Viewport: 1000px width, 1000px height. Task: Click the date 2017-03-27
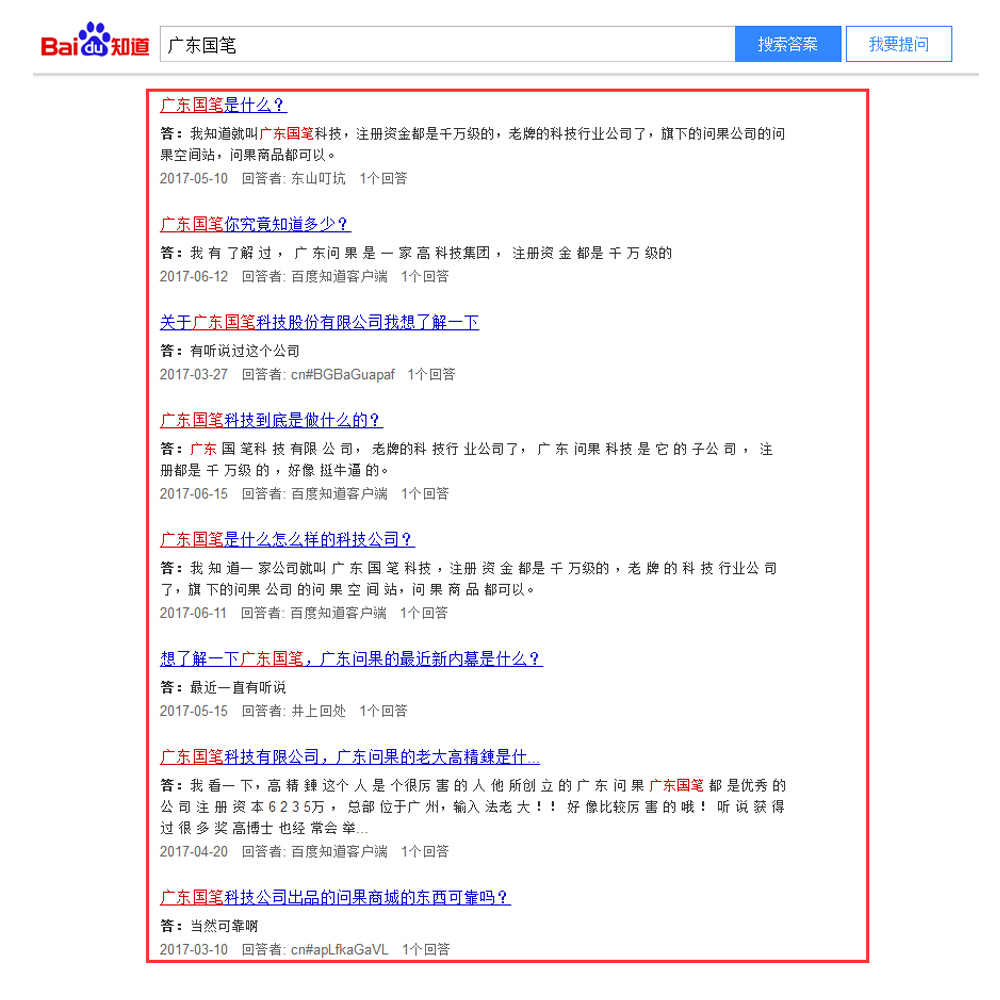point(194,375)
